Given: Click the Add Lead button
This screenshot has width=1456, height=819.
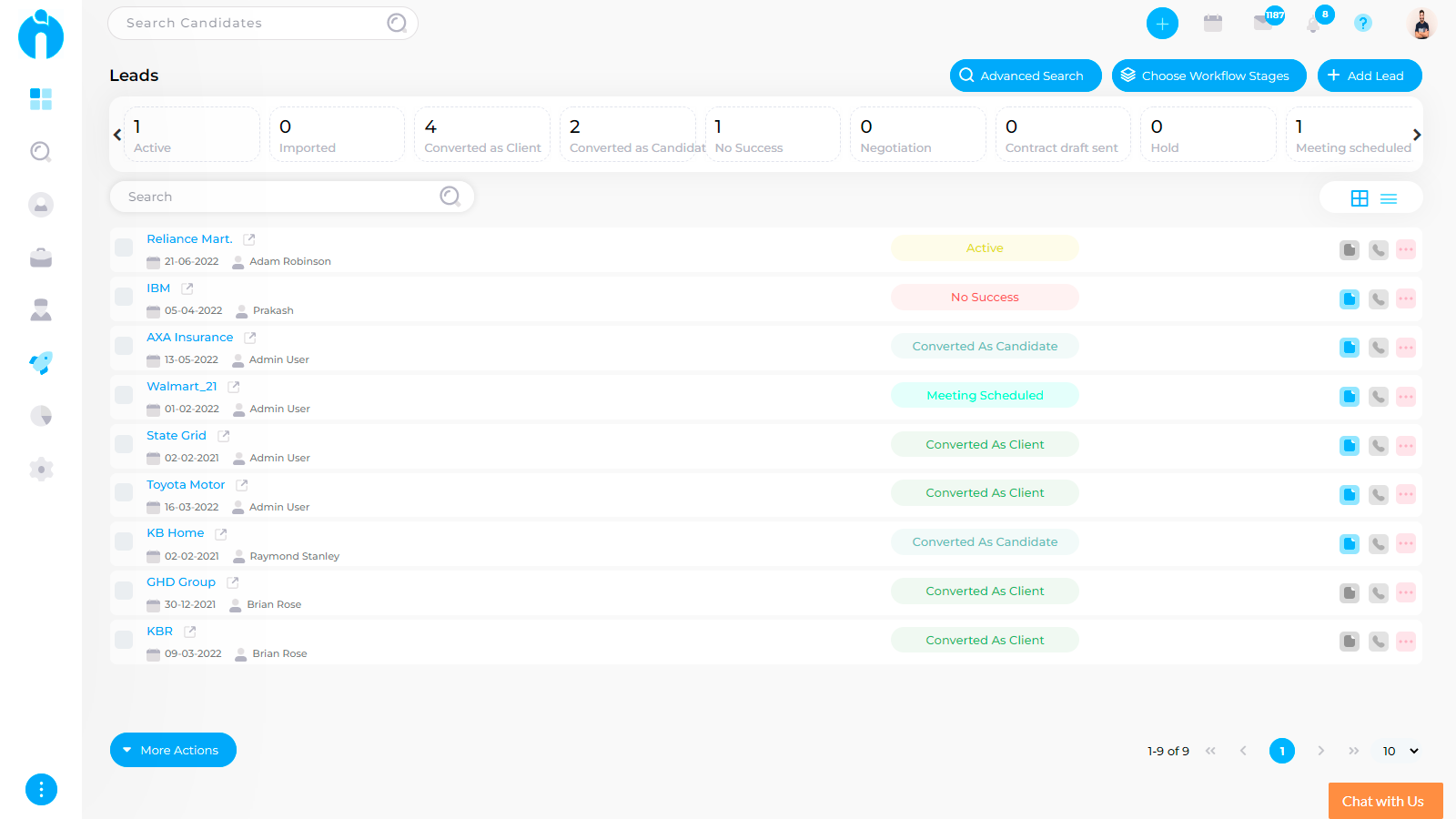Looking at the screenshot, I should [1370, 76].
